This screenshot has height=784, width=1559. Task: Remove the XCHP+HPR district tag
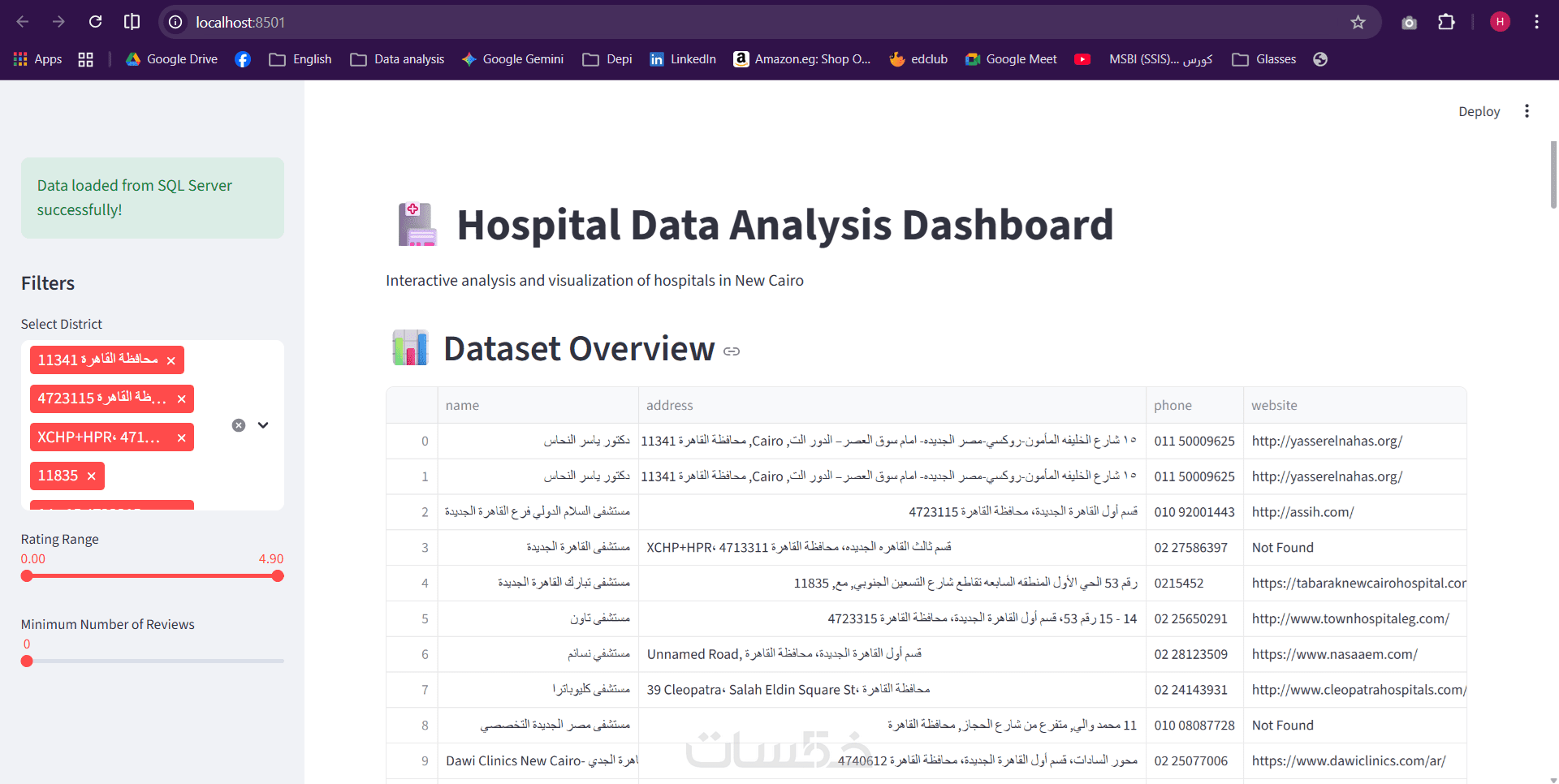tap(181, 438)
